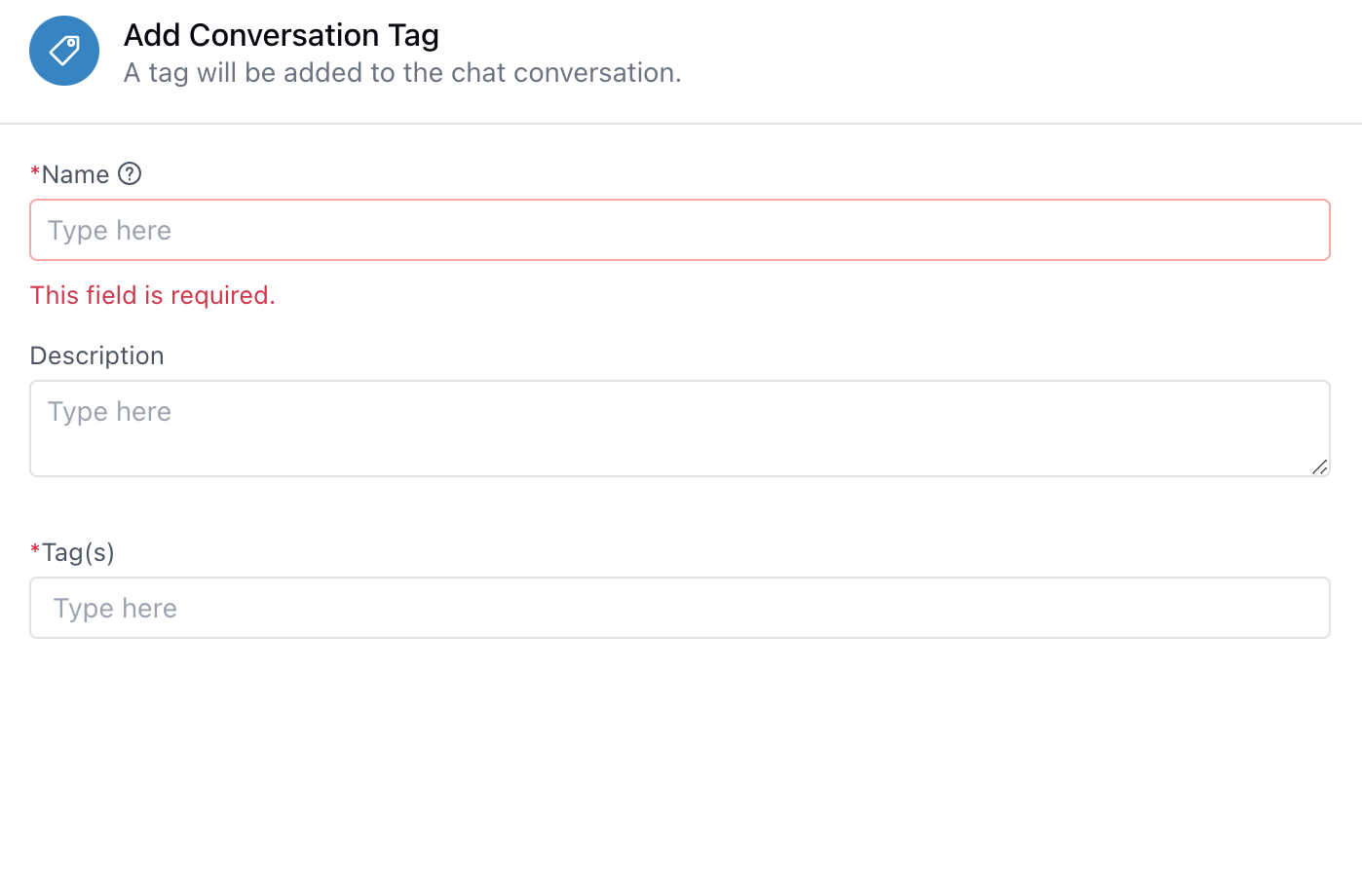Click the Description label
This screenshot has width=1362, height=896.
[96, 355]
